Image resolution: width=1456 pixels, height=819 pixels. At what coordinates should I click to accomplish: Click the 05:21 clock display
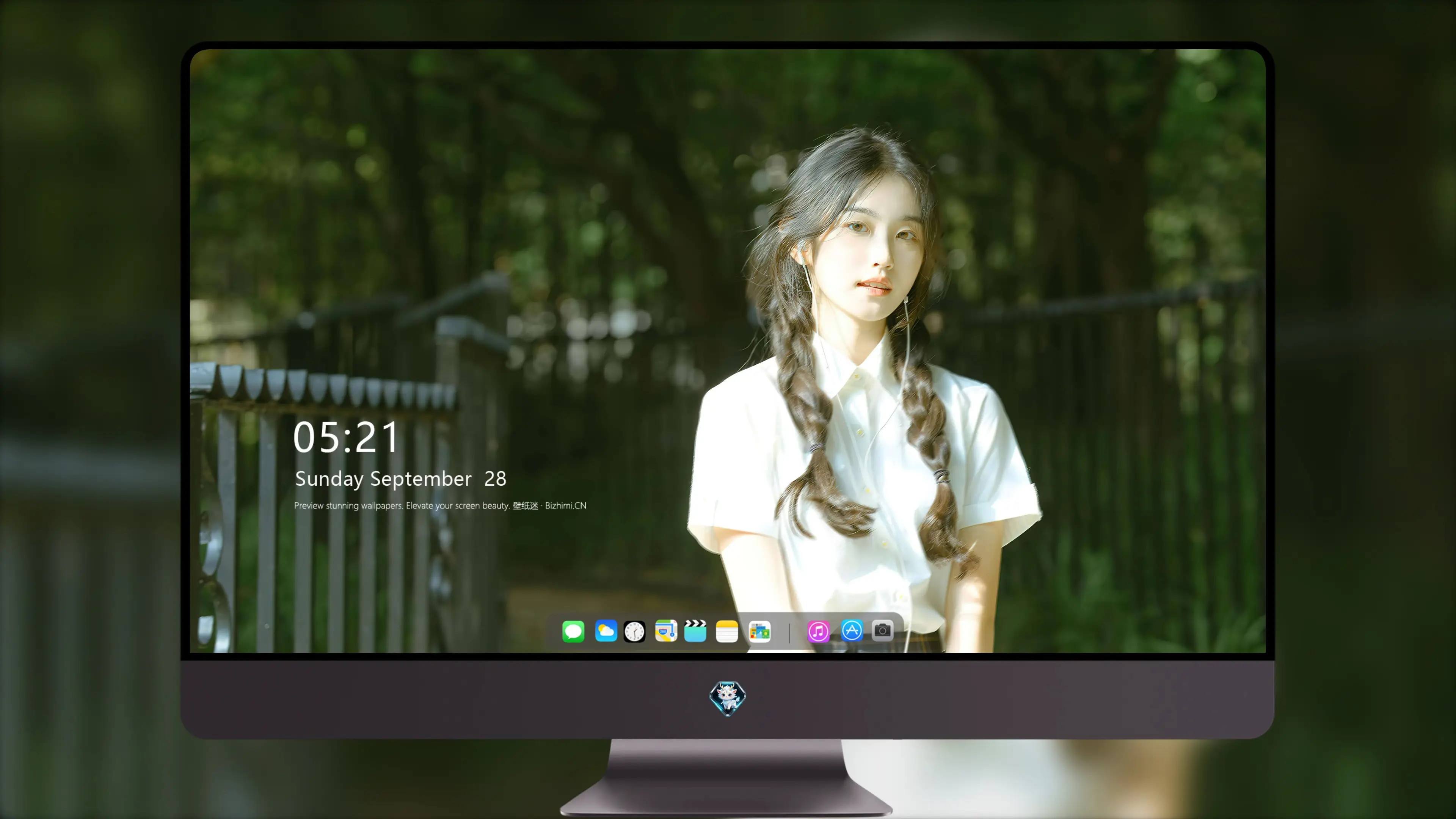click(346, 438)
